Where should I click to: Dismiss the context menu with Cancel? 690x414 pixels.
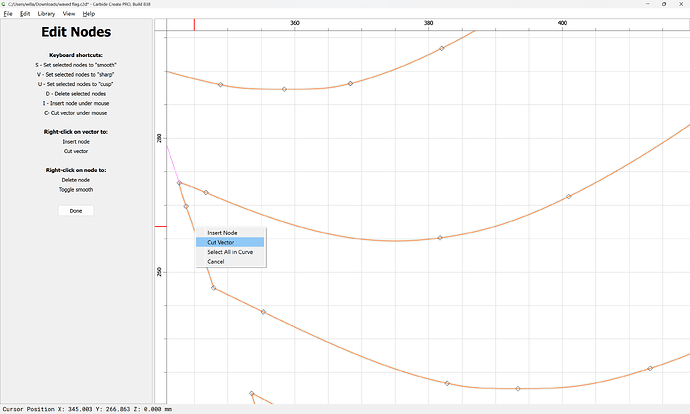click(215, 261)
